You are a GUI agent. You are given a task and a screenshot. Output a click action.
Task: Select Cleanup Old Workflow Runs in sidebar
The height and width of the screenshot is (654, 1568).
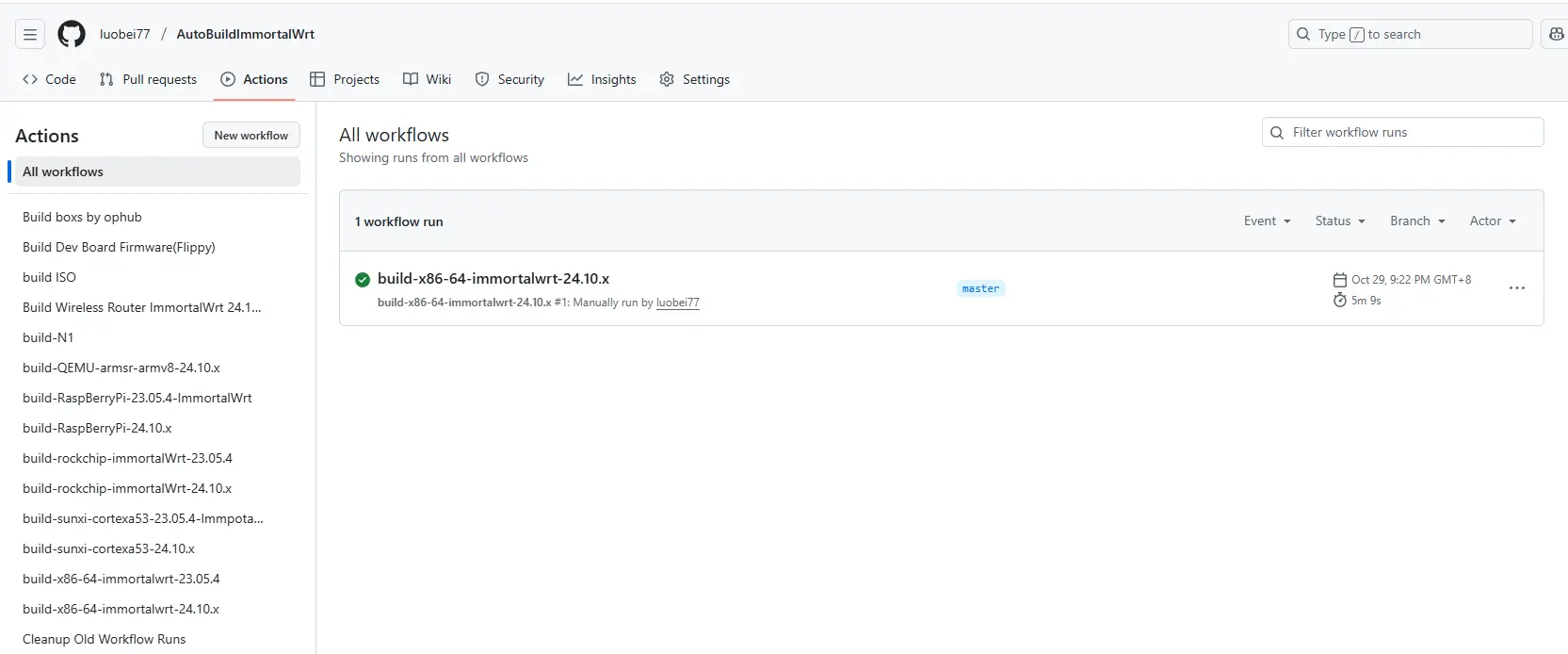pos(104,639)
